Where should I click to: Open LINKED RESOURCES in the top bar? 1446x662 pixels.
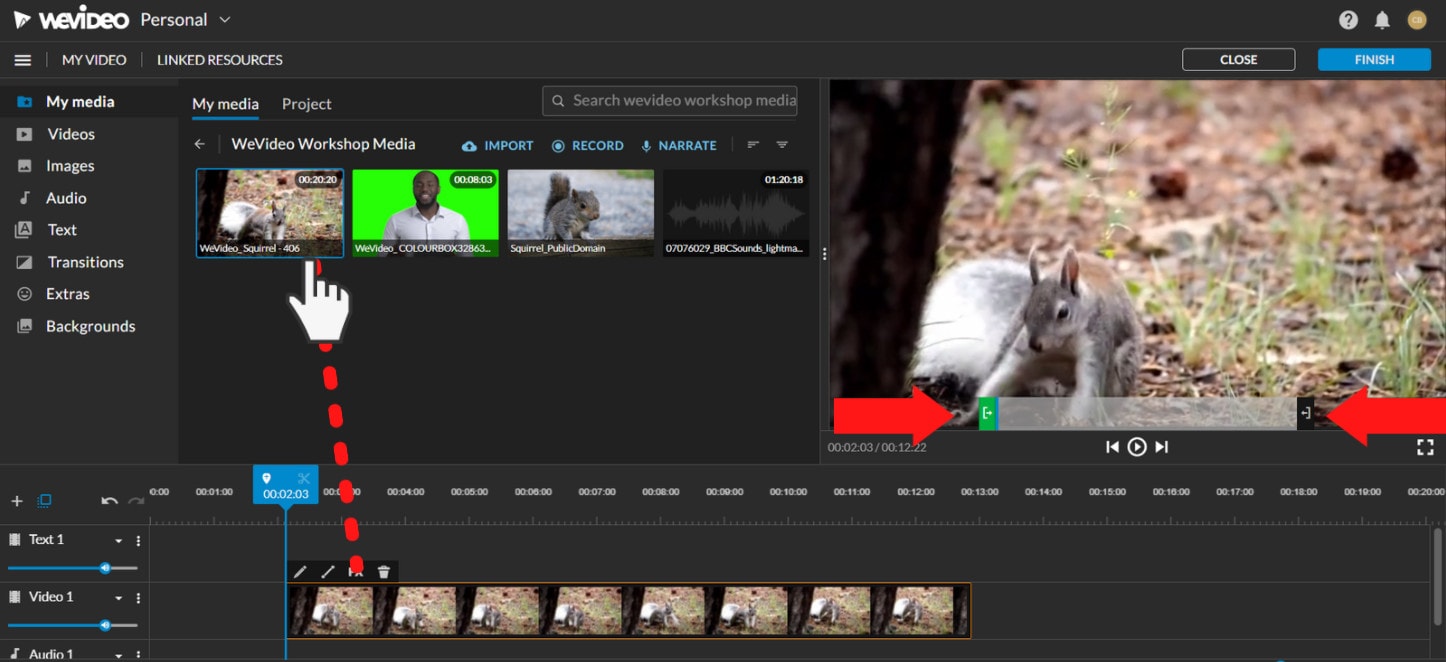220,60
